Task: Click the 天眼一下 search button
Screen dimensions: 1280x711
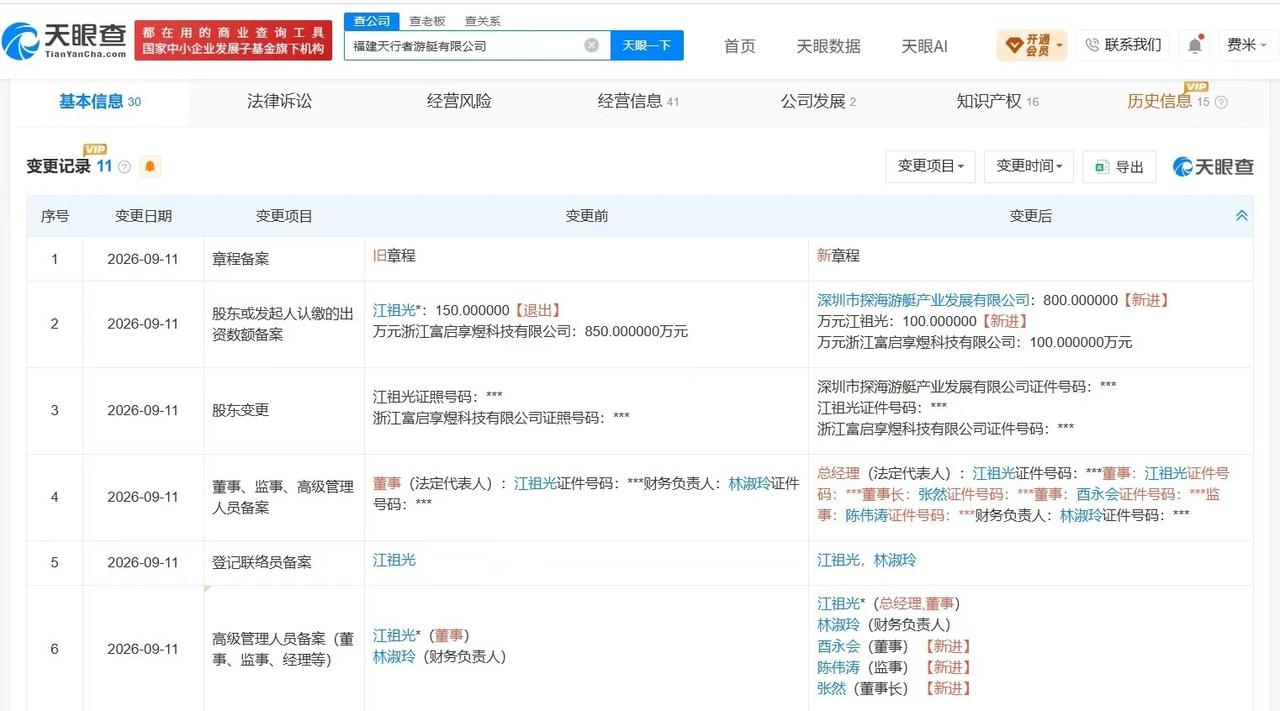Action: point(647,45)
